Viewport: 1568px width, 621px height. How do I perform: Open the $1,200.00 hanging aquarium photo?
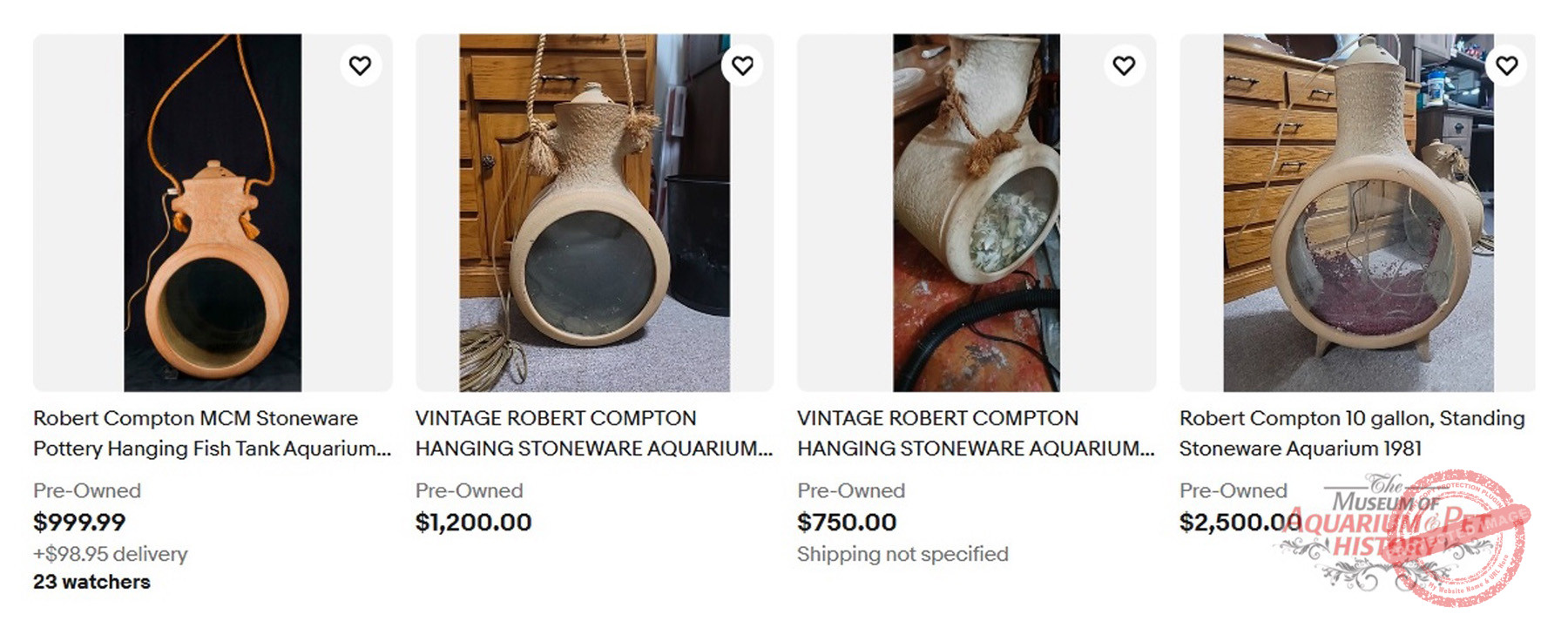[594, 213]
